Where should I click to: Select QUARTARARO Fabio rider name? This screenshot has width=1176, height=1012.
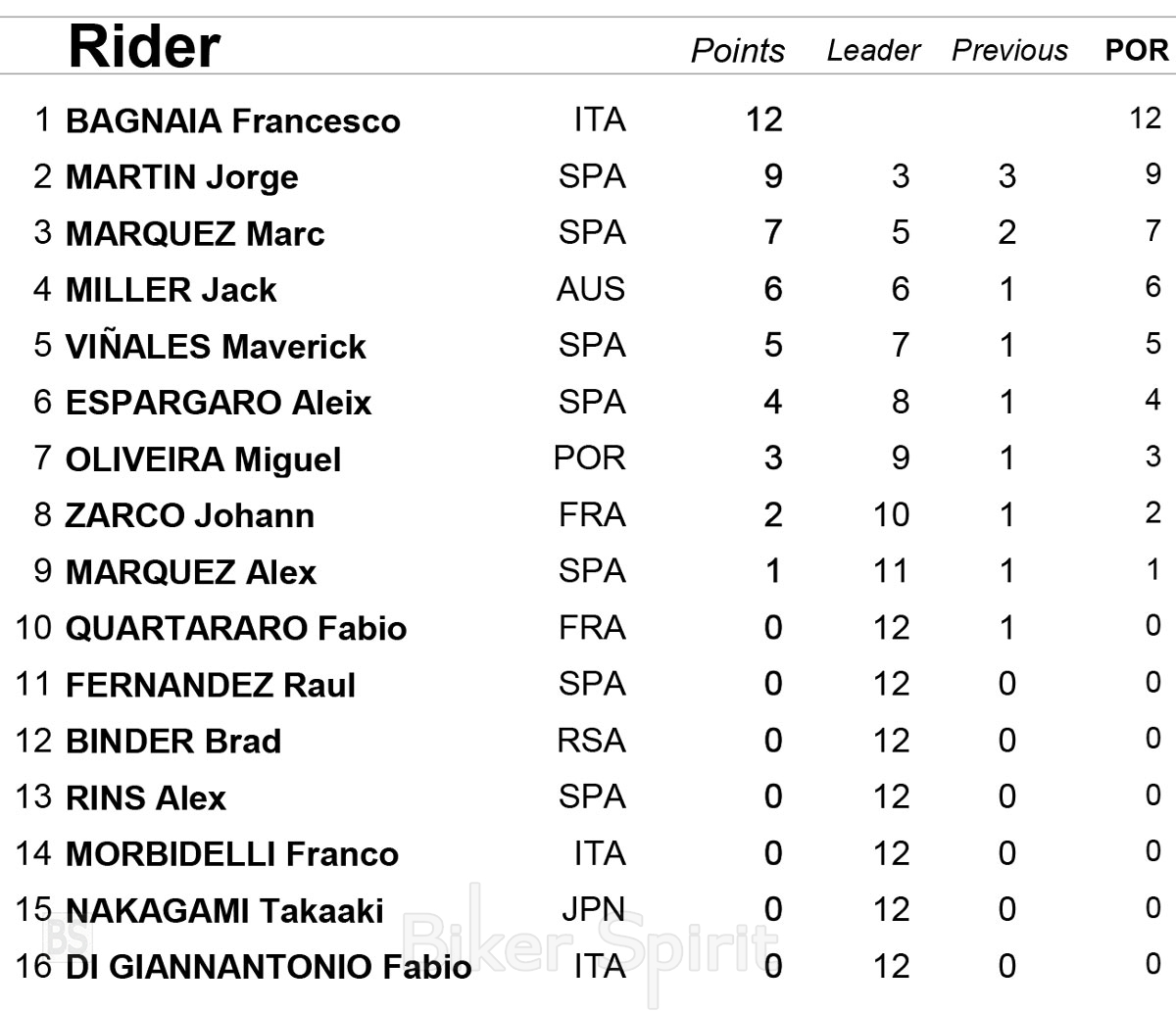coord(236,628)
